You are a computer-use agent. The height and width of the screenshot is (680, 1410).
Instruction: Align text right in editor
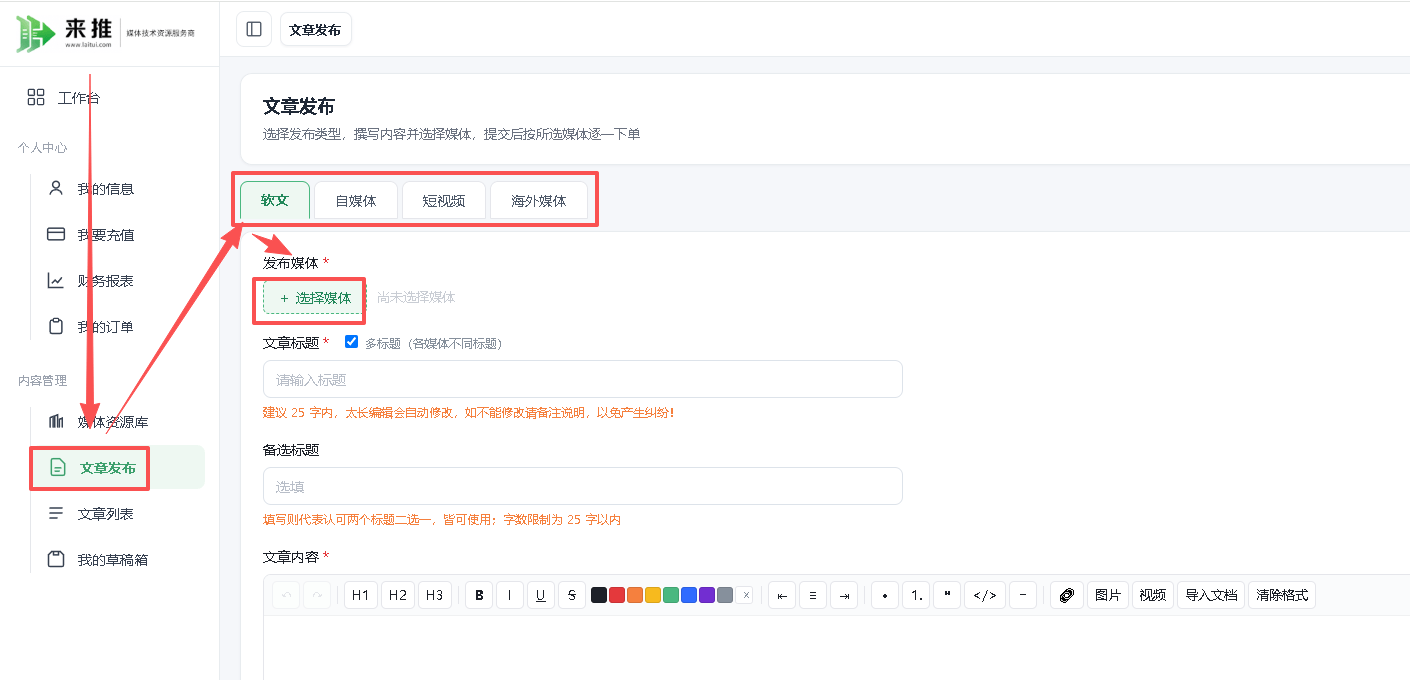(x=844, y=595)
